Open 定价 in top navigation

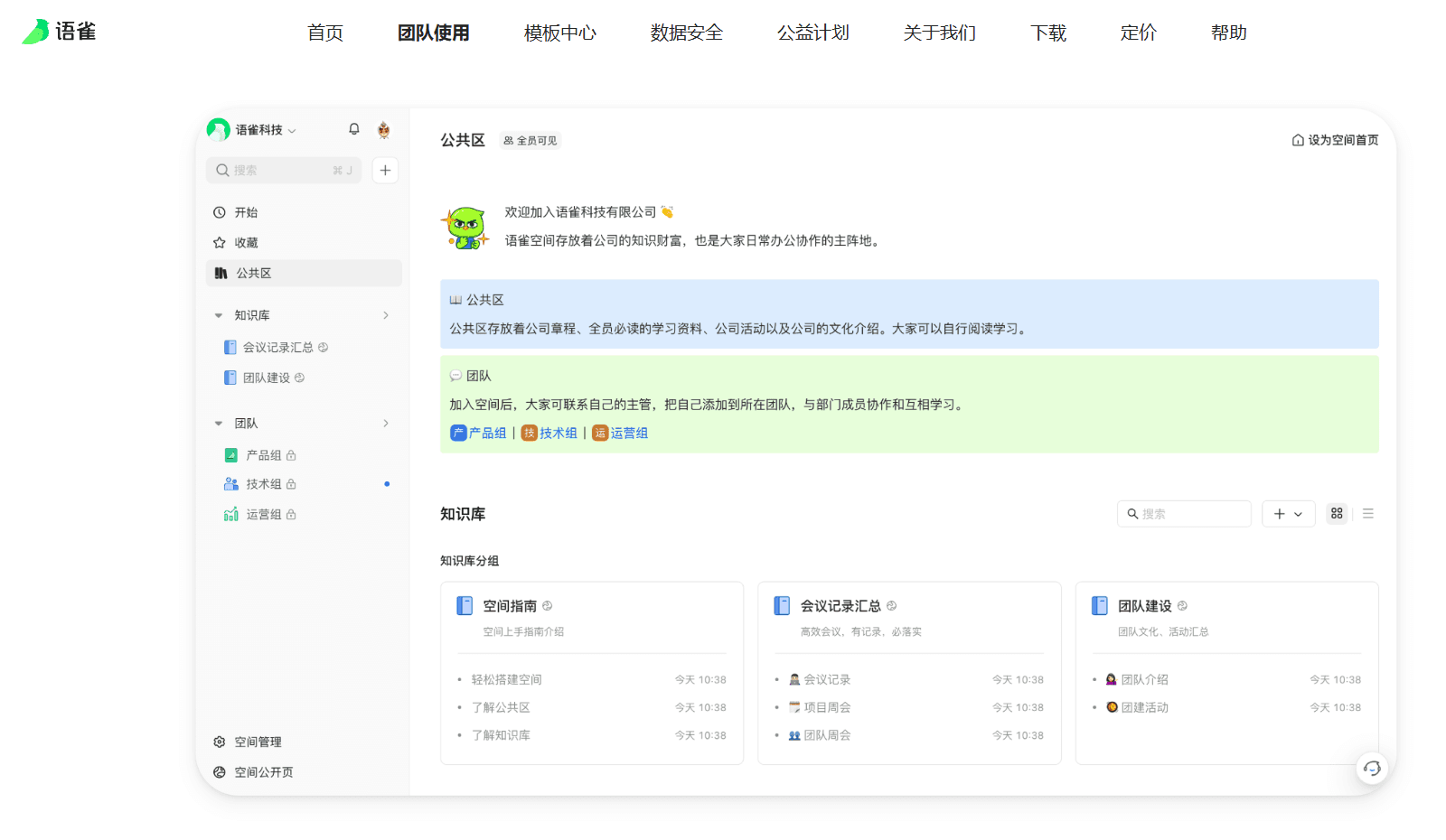(1139, 33)
